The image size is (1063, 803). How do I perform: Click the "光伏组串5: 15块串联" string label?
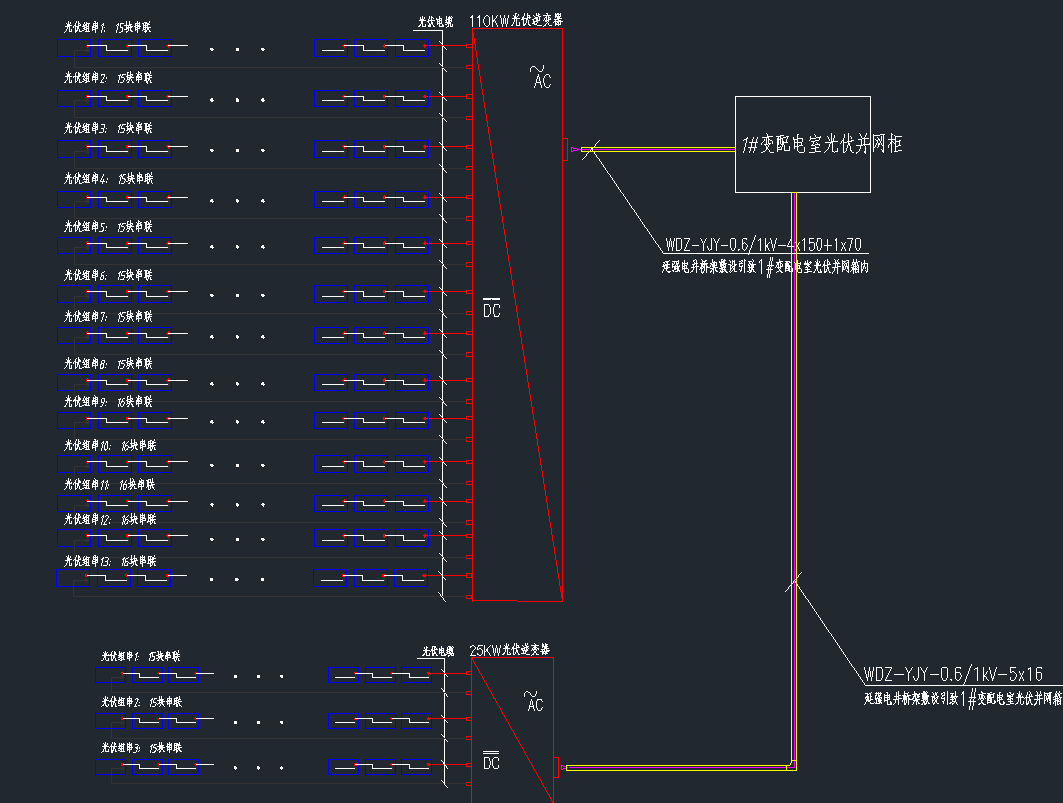coord(109,227)
